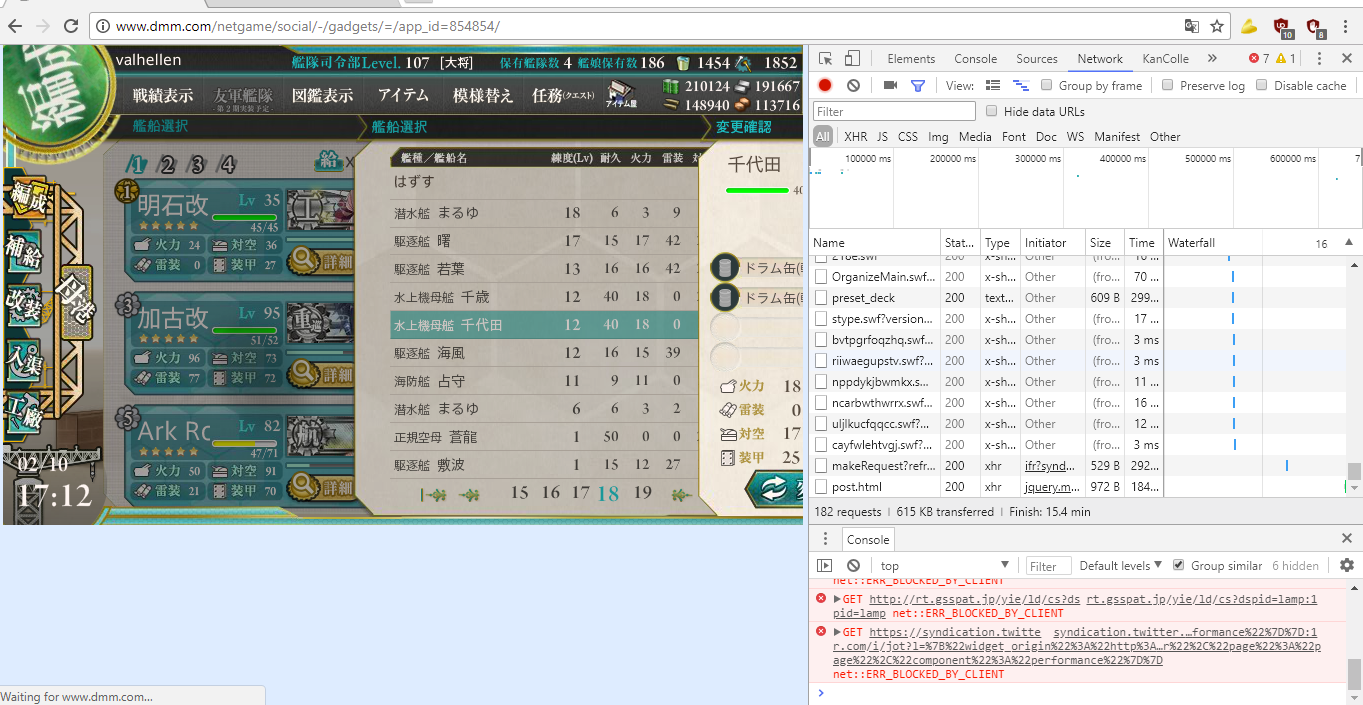Screen dimensions: 1363x705
Task: Open the drawer three-dot menu
Action: 825,539
